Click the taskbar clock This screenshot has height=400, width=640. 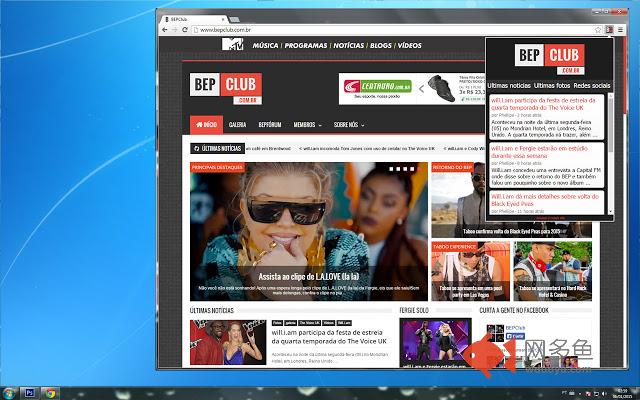coord(622,393)
